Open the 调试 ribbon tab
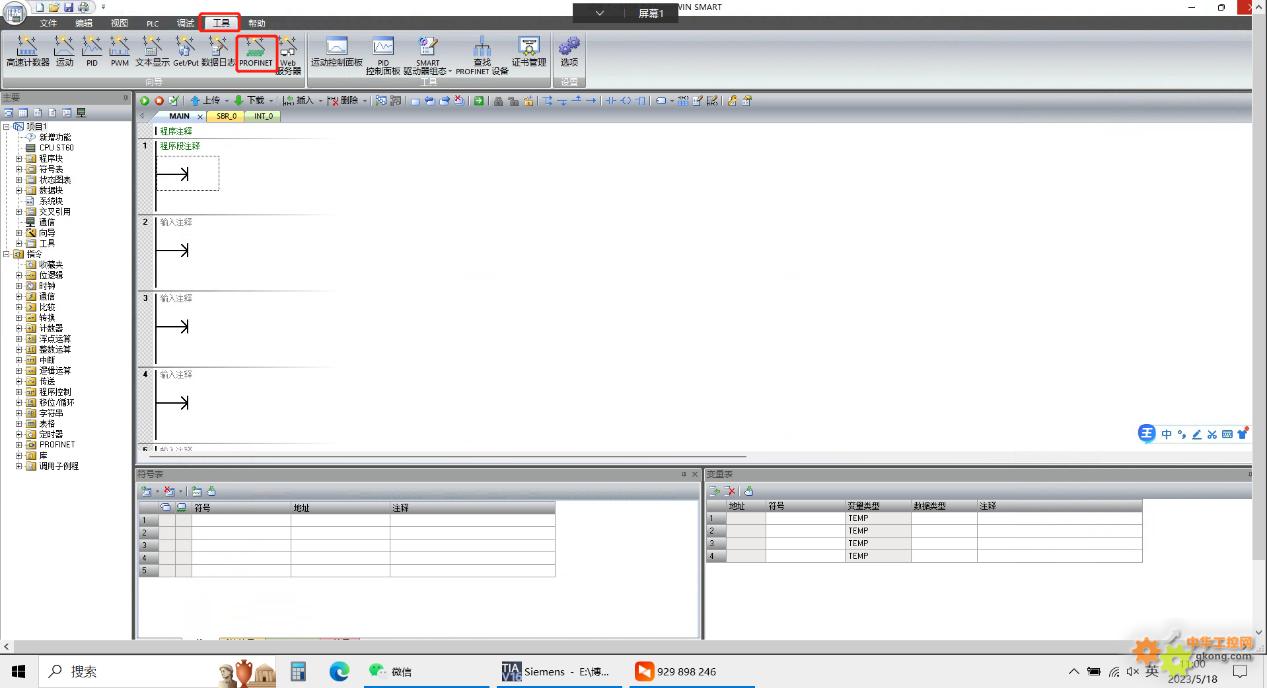Image resolution: width=1267 pixels, height=688 pixels. [x=186, y=23]
